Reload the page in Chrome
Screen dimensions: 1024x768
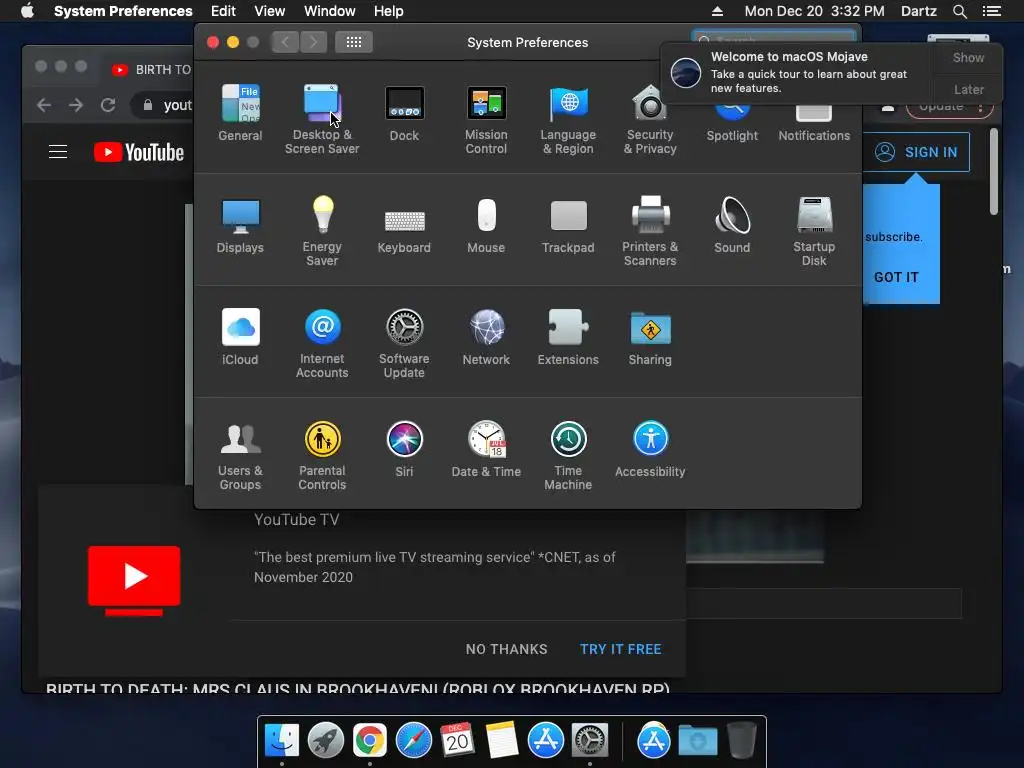pos(108,105)
